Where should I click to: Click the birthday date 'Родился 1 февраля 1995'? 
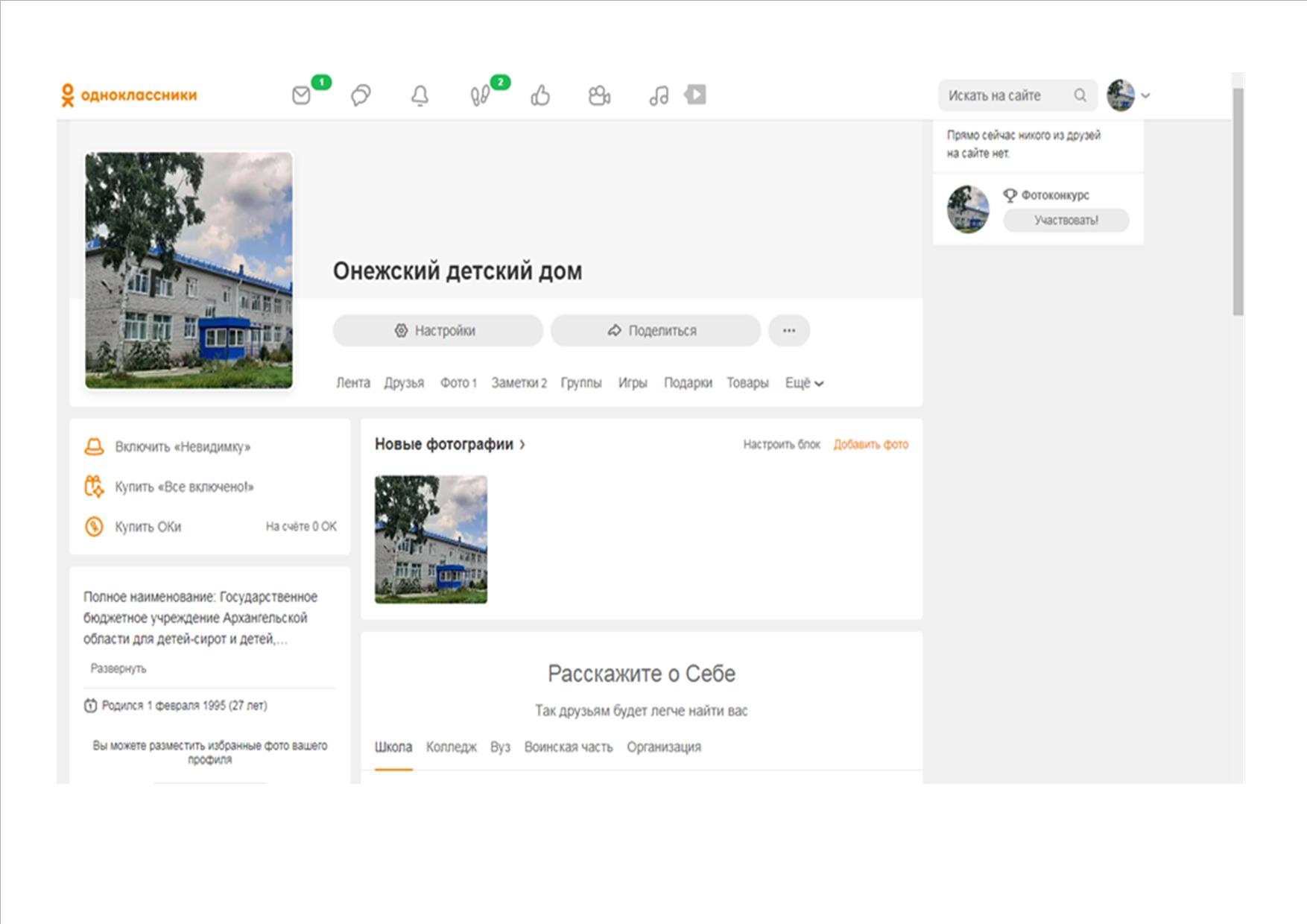tap(184, 706)
